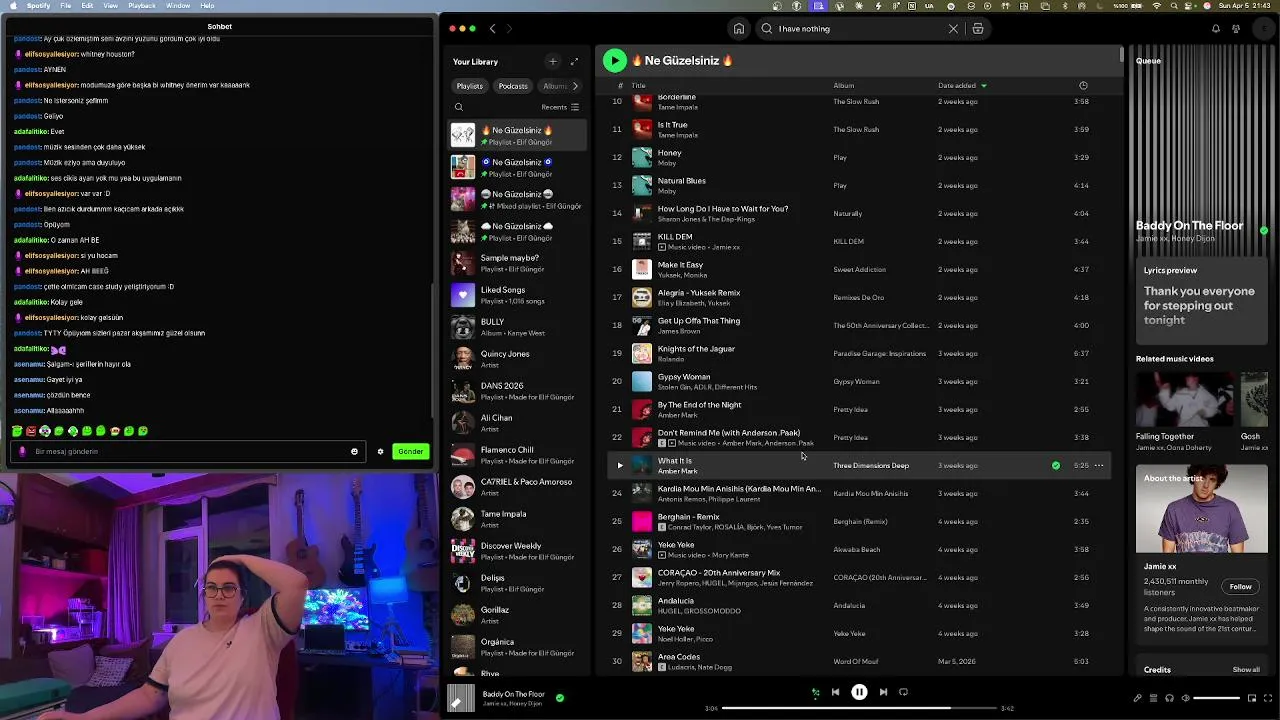Open the now playing album cover thumbnail
This screenshot has height=720, width=1280.
[x=461, y=698]
